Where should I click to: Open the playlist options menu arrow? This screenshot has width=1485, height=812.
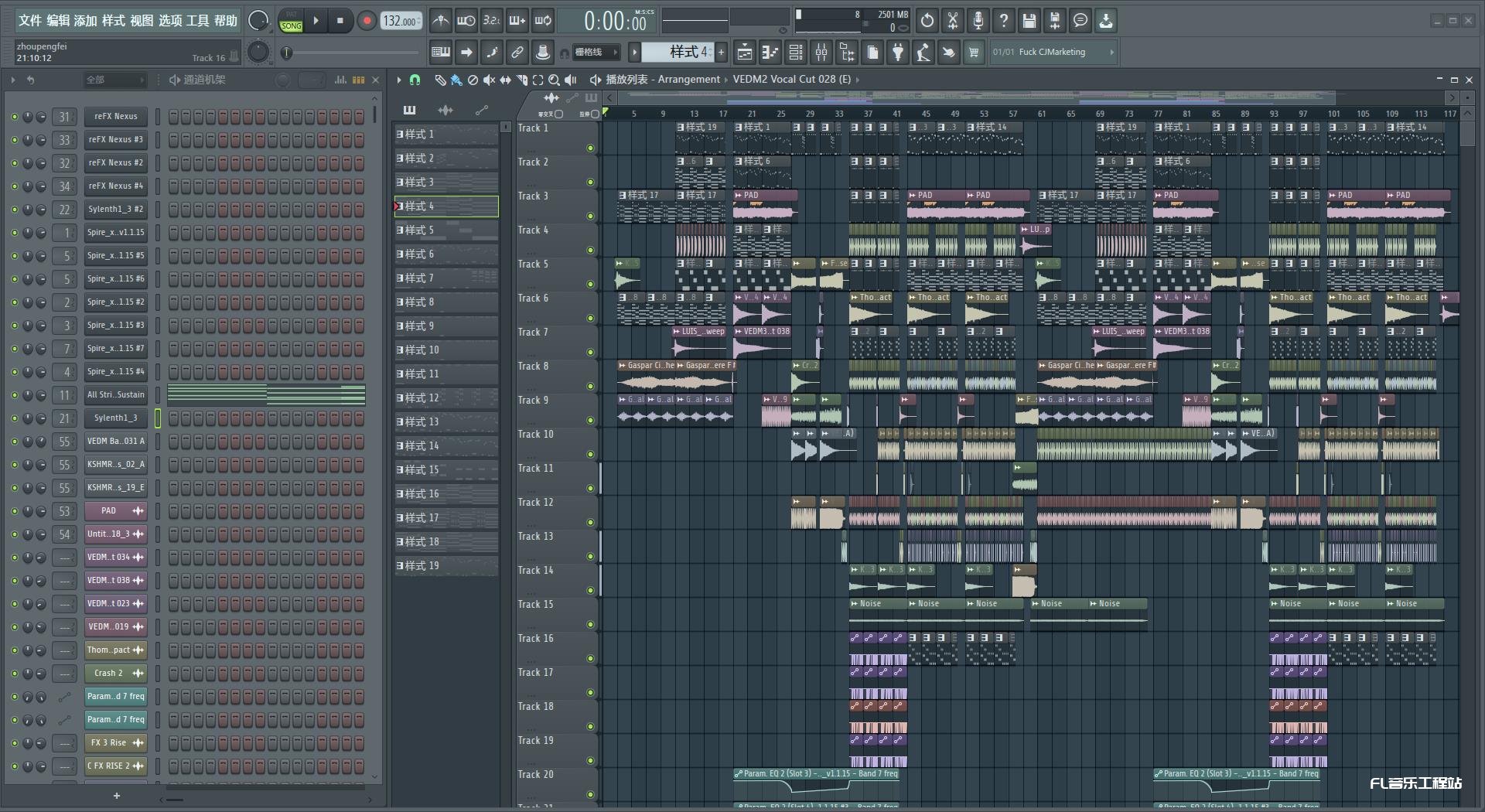pyautogui.click(x=399, y=80)
